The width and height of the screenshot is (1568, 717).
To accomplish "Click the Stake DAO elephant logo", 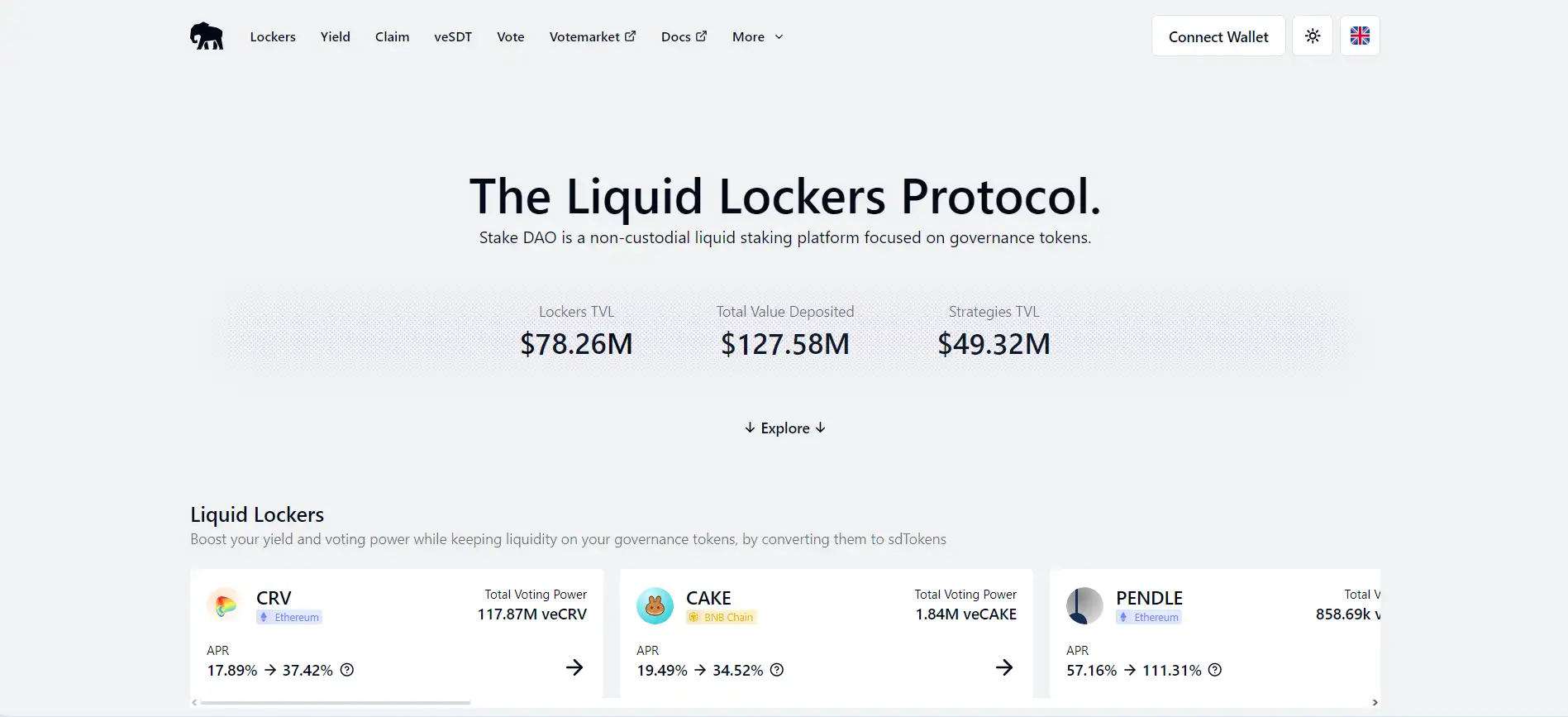I will click(x=207, y=36).
